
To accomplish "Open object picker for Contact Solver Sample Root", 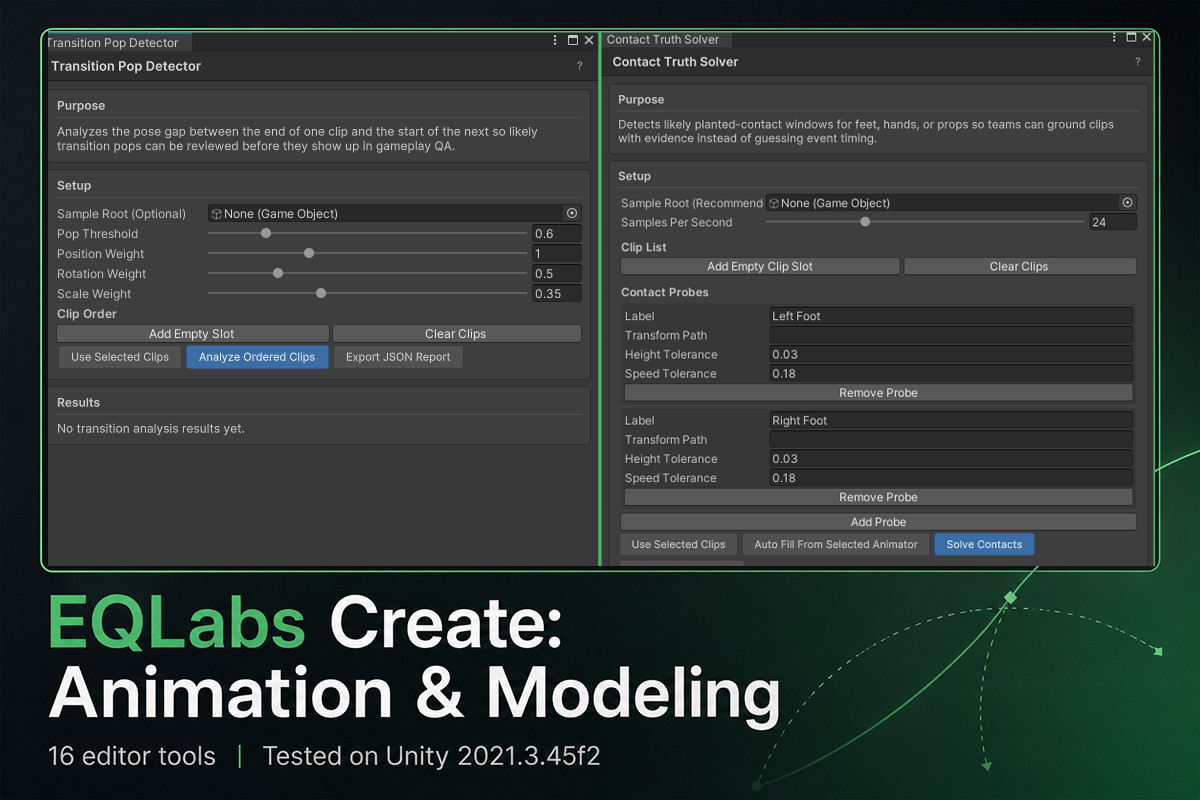I will pos(1127,203).
